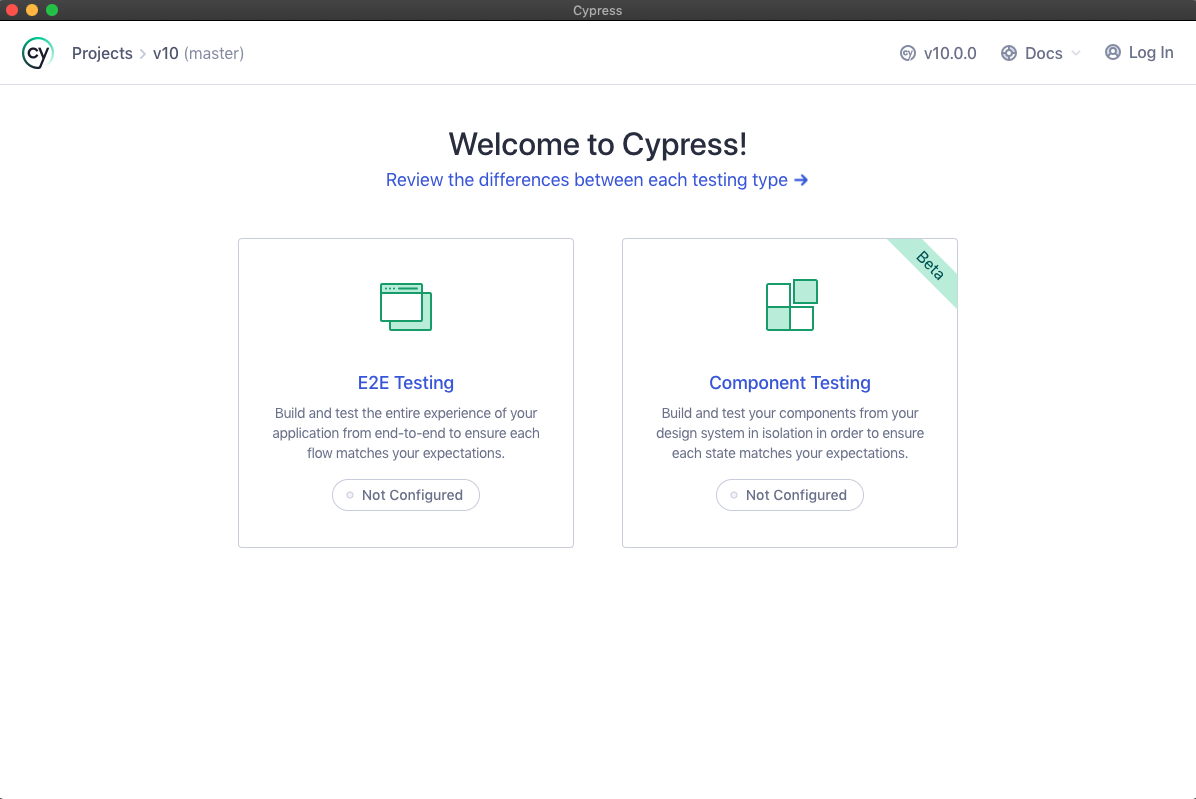The width and height of the screenshot is (1196, 799).
Task: Click the E2E Testing browser windows icon
Action: point(406,306)
